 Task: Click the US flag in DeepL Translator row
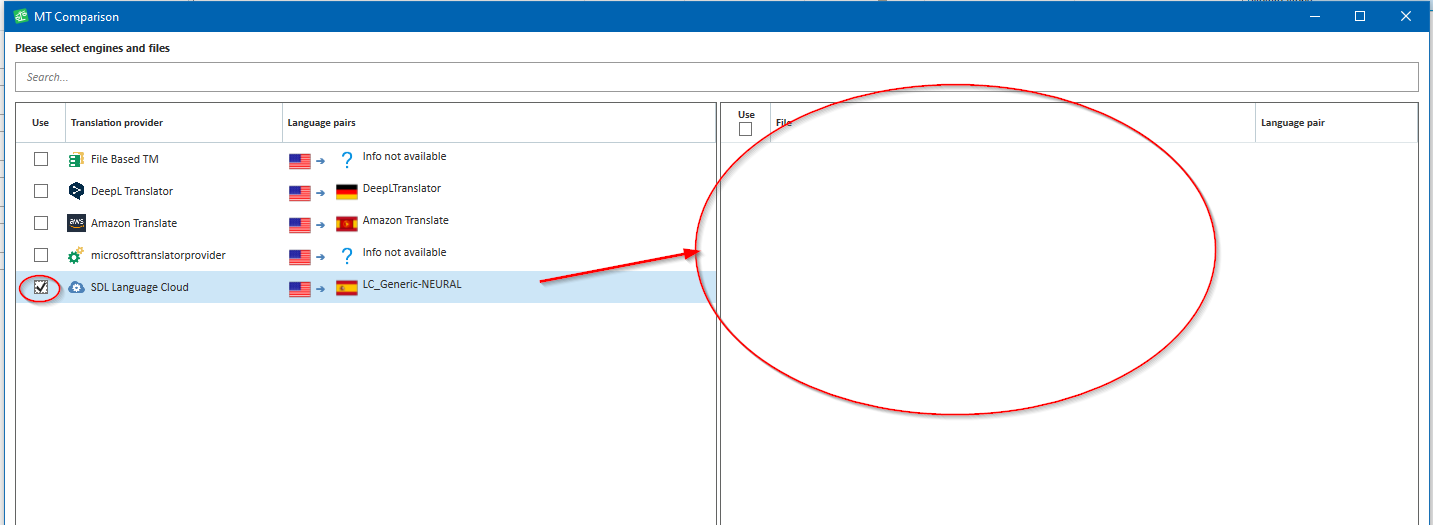pyautogui.click(x=300, y=193)
